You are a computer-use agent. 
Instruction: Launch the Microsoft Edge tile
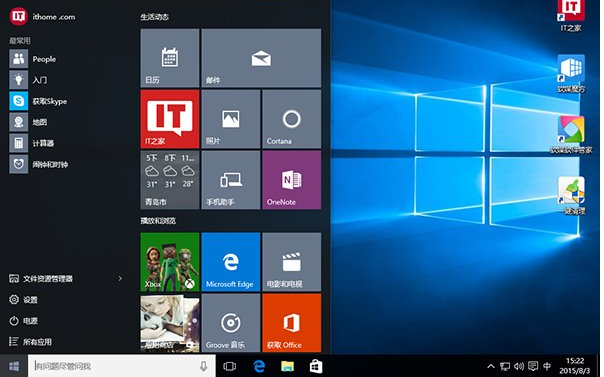231,262
